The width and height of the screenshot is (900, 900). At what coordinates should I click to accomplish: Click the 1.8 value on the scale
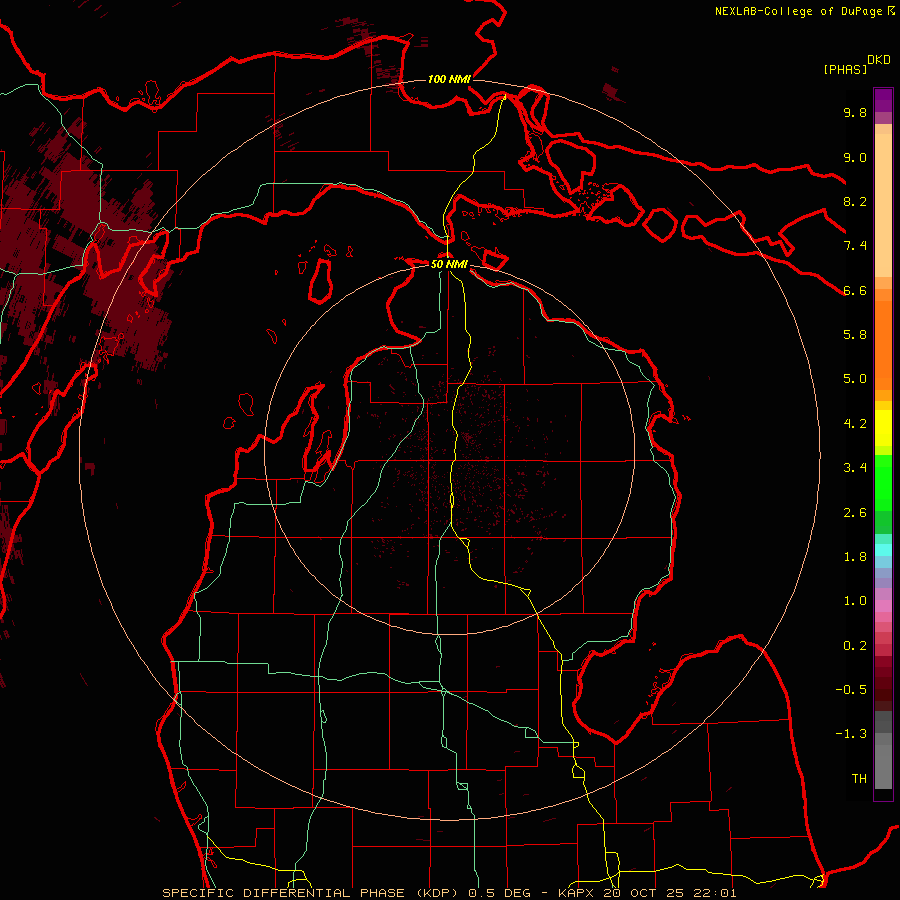coord(855,557)
